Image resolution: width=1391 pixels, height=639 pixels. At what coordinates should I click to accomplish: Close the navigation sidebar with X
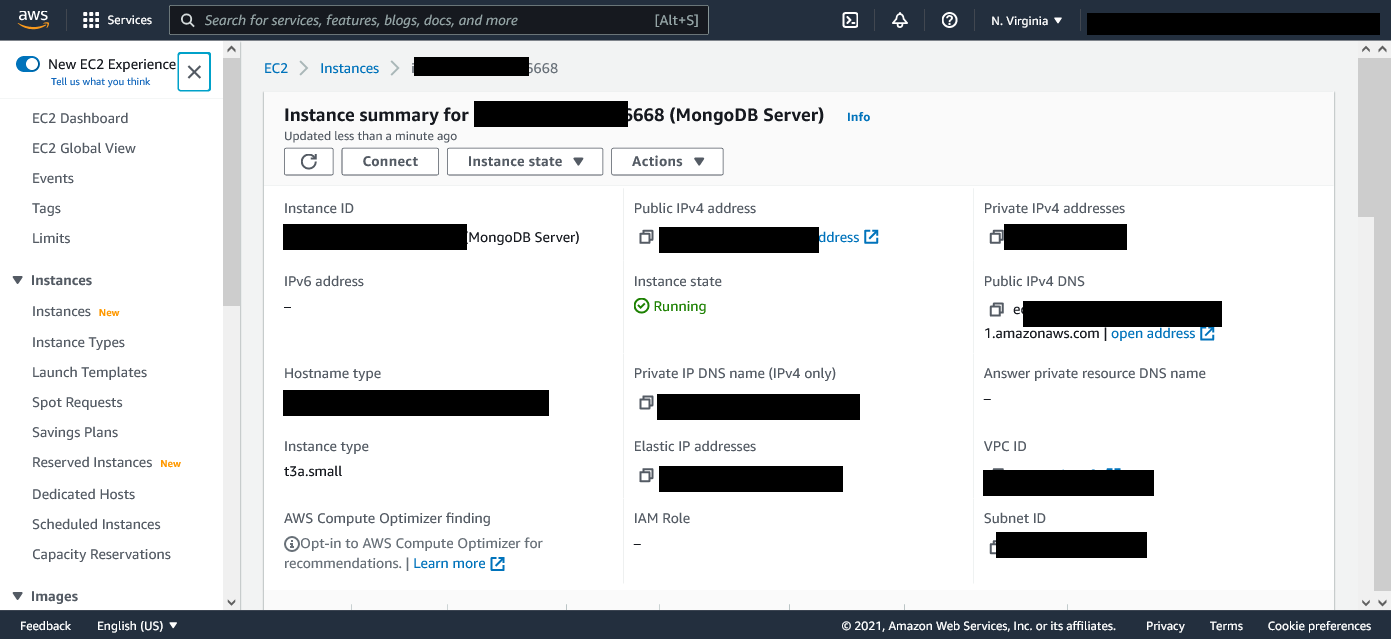pyautogui.click(x=194, y=72)
